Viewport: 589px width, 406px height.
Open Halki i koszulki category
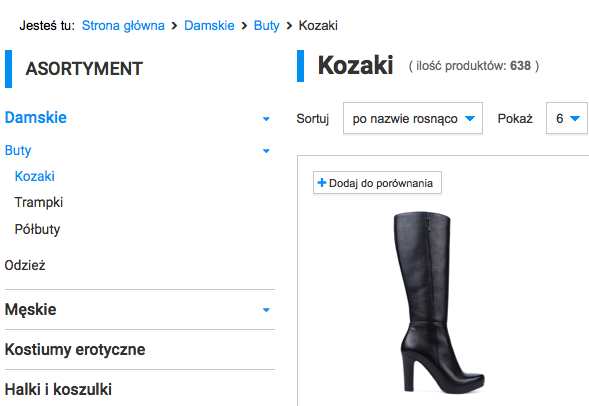click(58, 389)
